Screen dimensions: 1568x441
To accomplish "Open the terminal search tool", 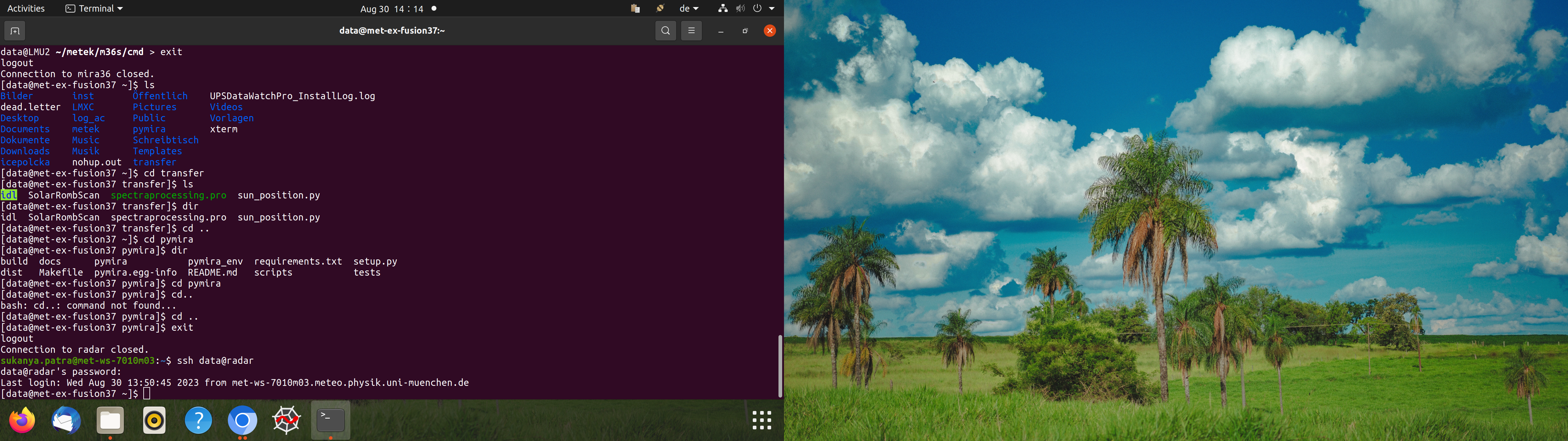I will (x=665, y=30).
